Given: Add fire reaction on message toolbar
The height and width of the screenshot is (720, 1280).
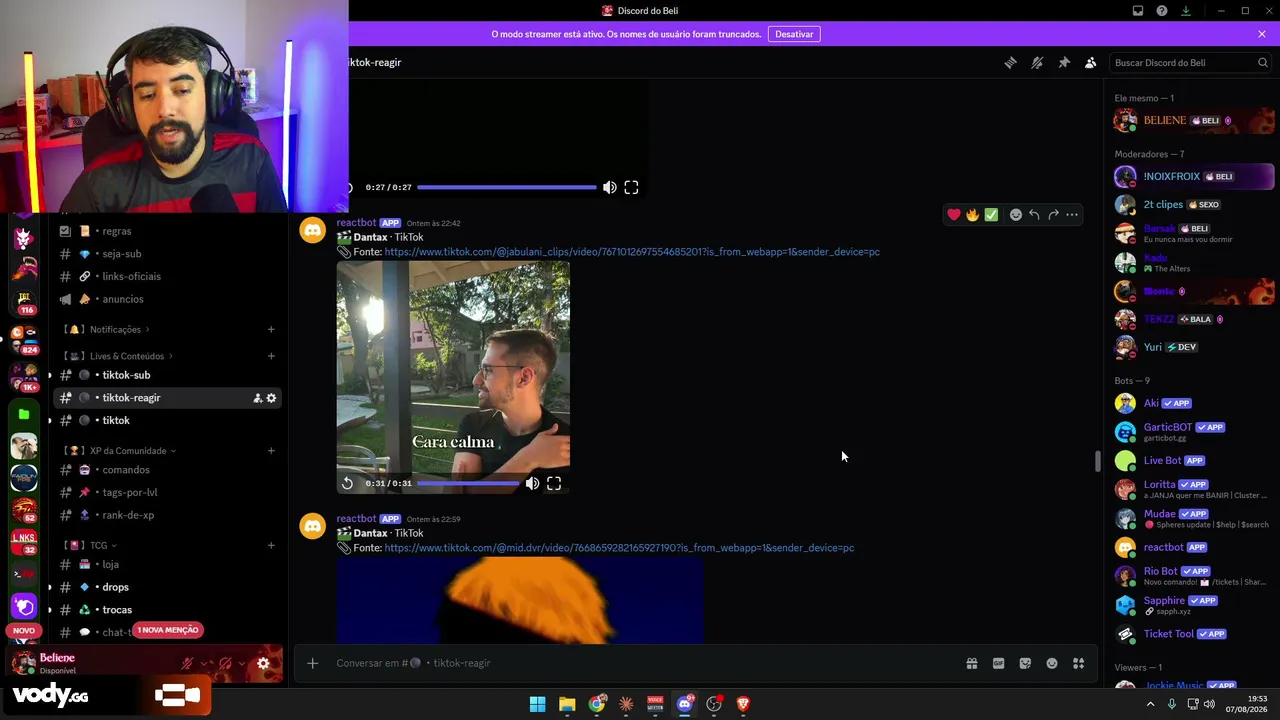Looking at the screenshot, I should tap(972, 215).
